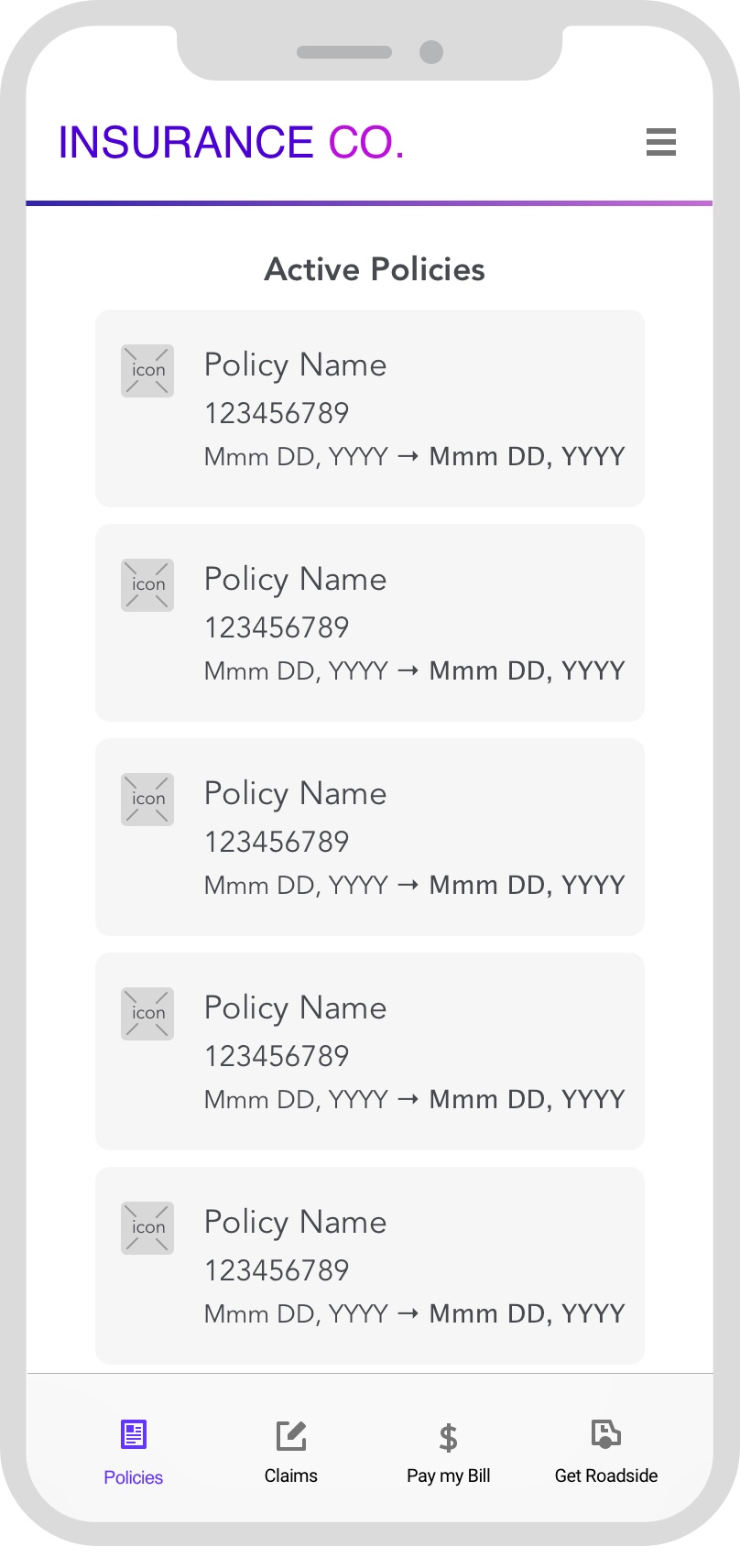Viewport: 740px width, 1568px height.
Task: Tap the Policies document icon
Action: 134,1433
